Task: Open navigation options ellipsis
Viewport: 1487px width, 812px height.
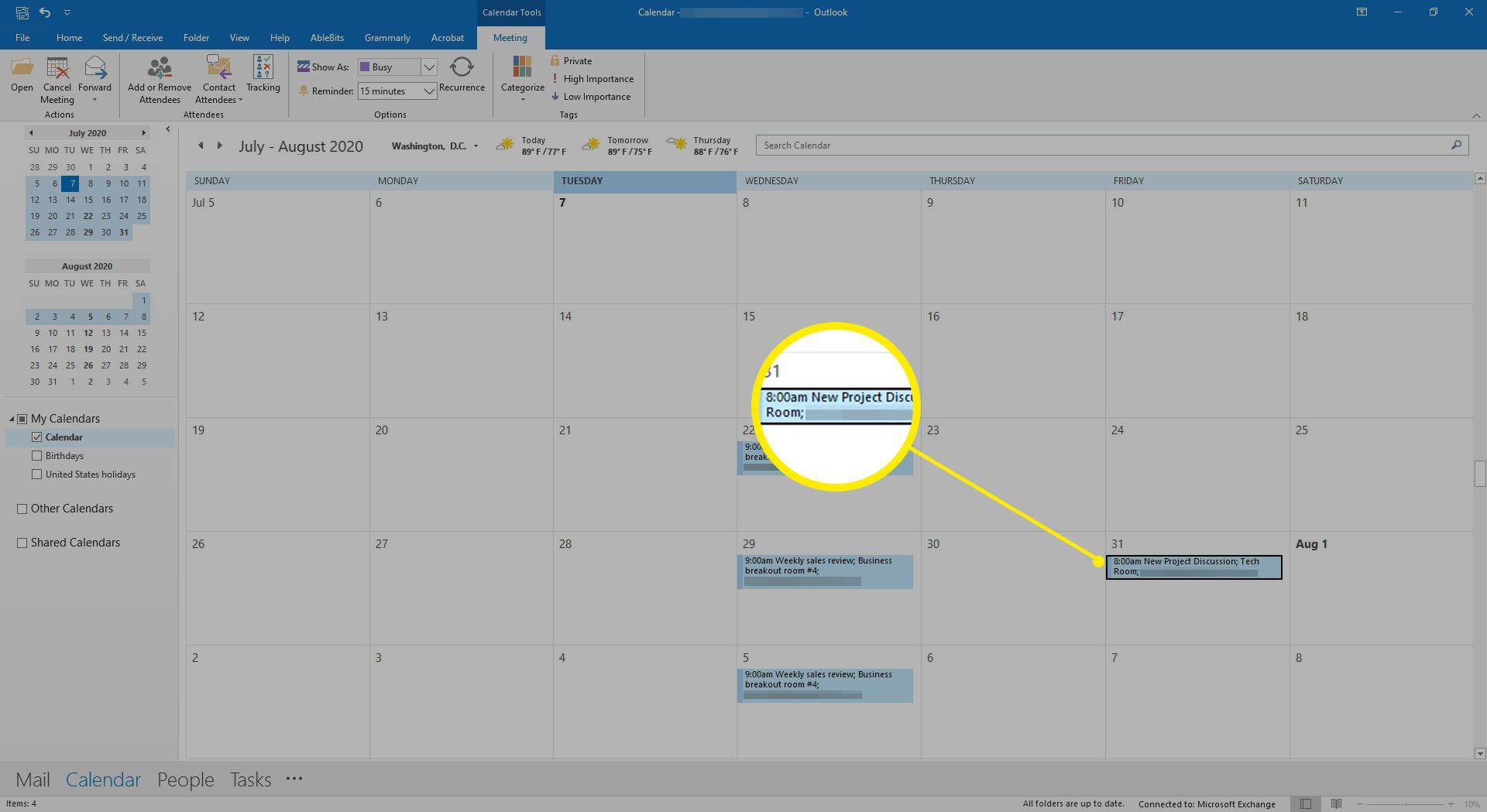Action: tap(294, 779)
